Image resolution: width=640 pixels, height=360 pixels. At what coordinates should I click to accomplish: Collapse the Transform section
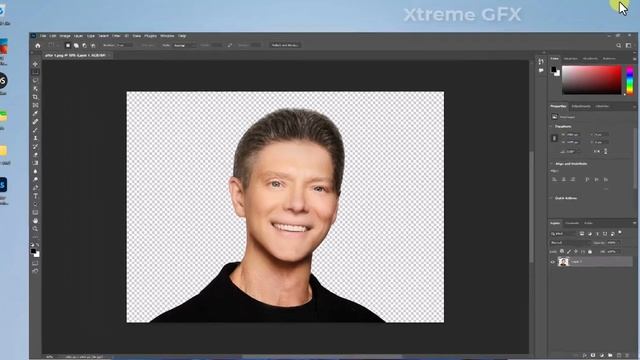[x=551, y=127]
